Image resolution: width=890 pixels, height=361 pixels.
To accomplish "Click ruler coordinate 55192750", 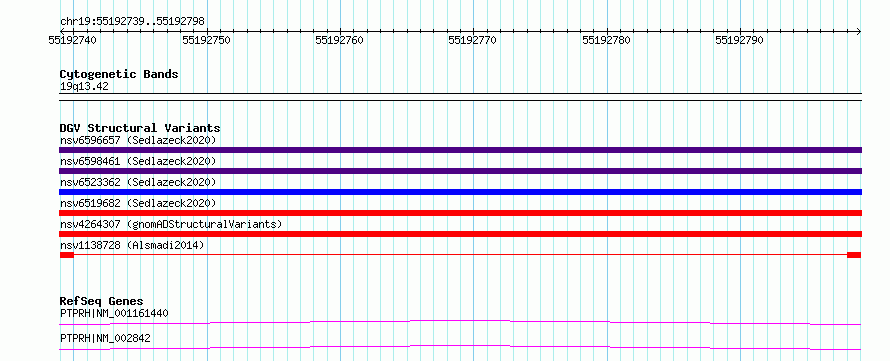I will 206,40.
